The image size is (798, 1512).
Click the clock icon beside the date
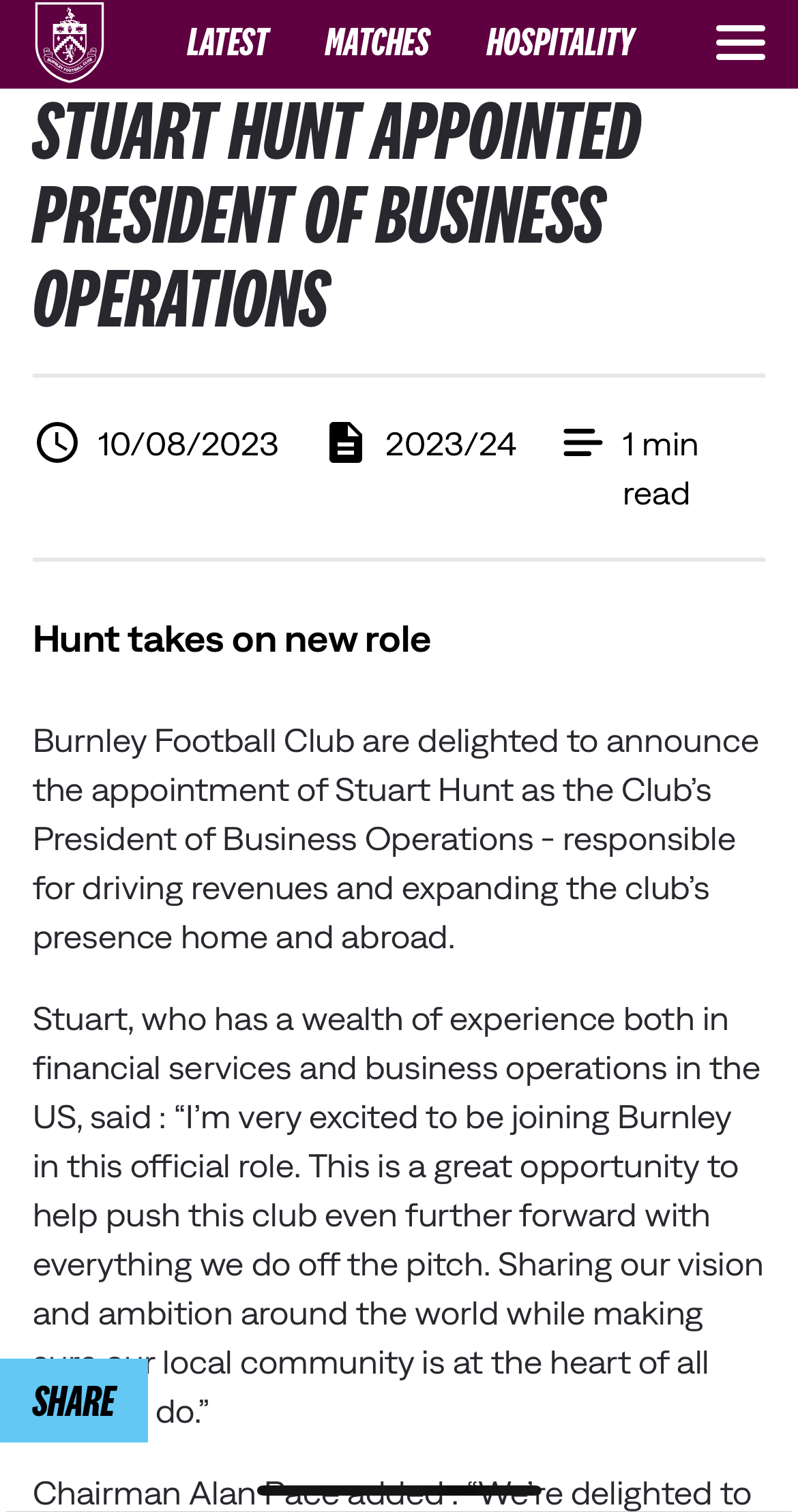57,443
